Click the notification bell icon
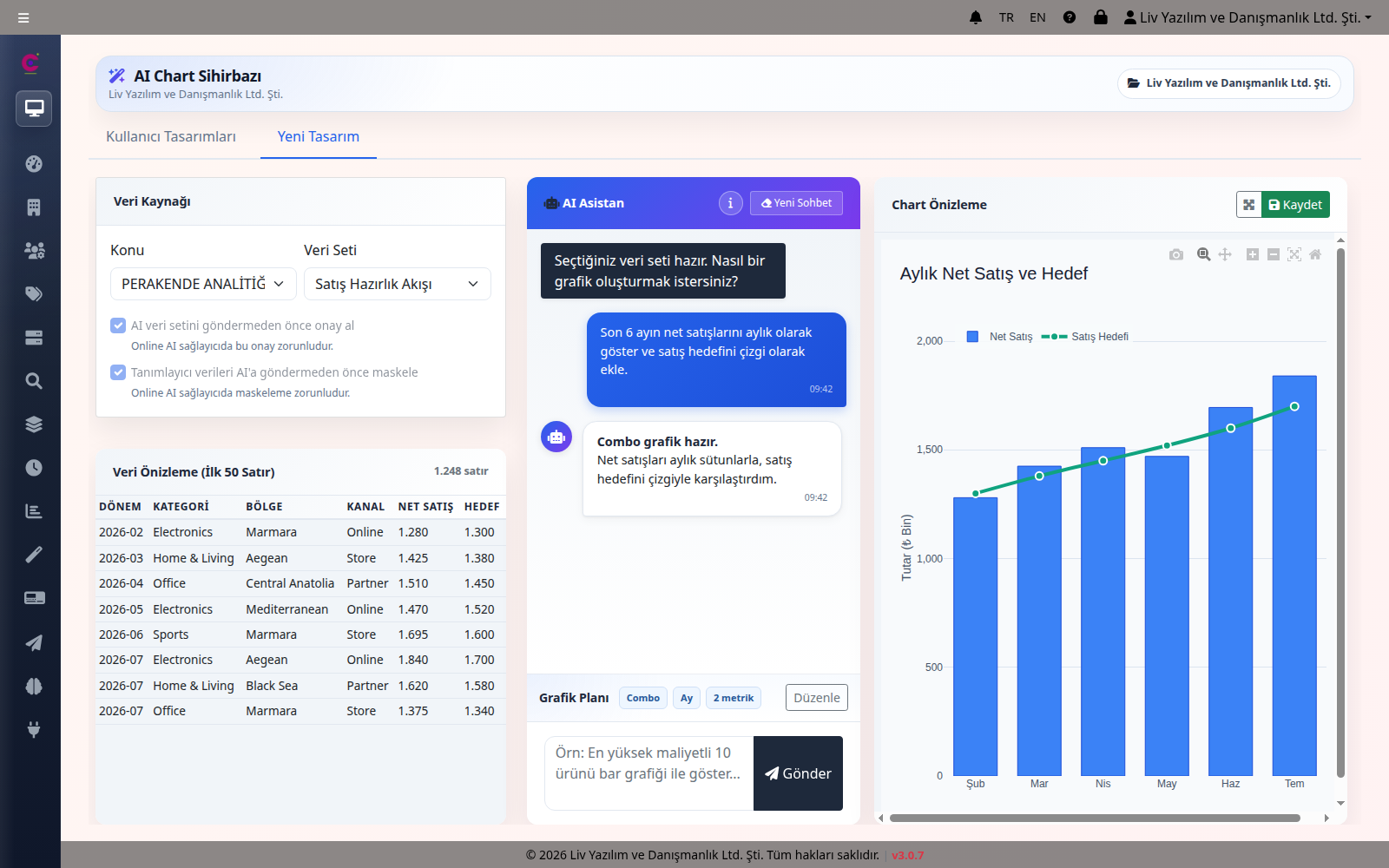This screenshot has height=868, width=1389. point(976,17)
